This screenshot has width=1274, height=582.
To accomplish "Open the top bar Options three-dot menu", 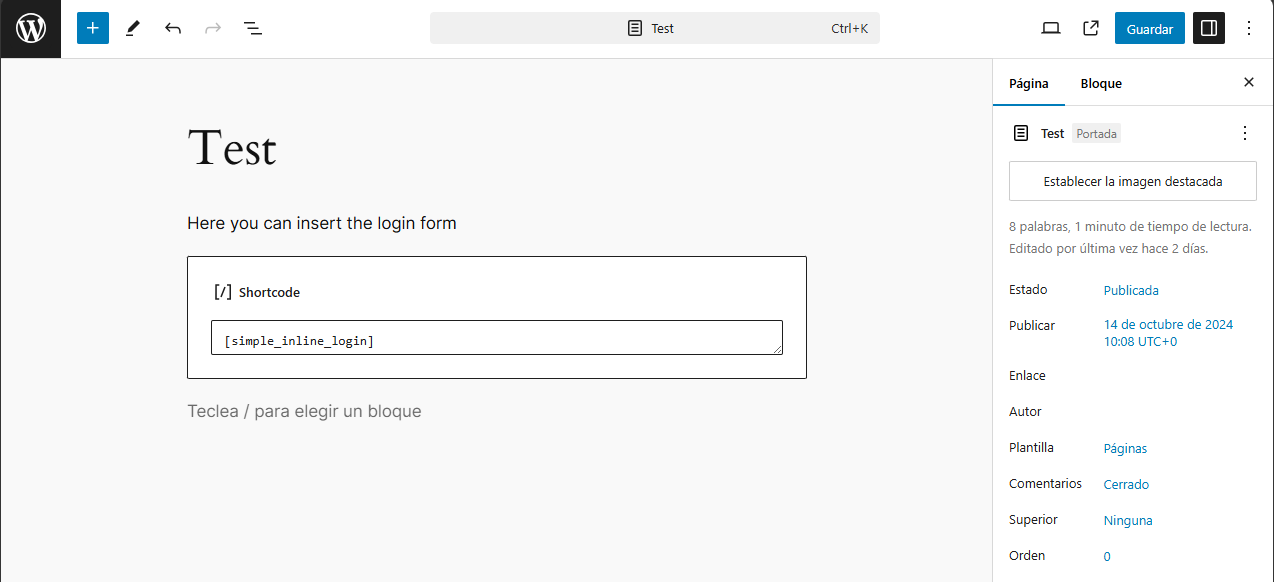I will coord(1249,28).
